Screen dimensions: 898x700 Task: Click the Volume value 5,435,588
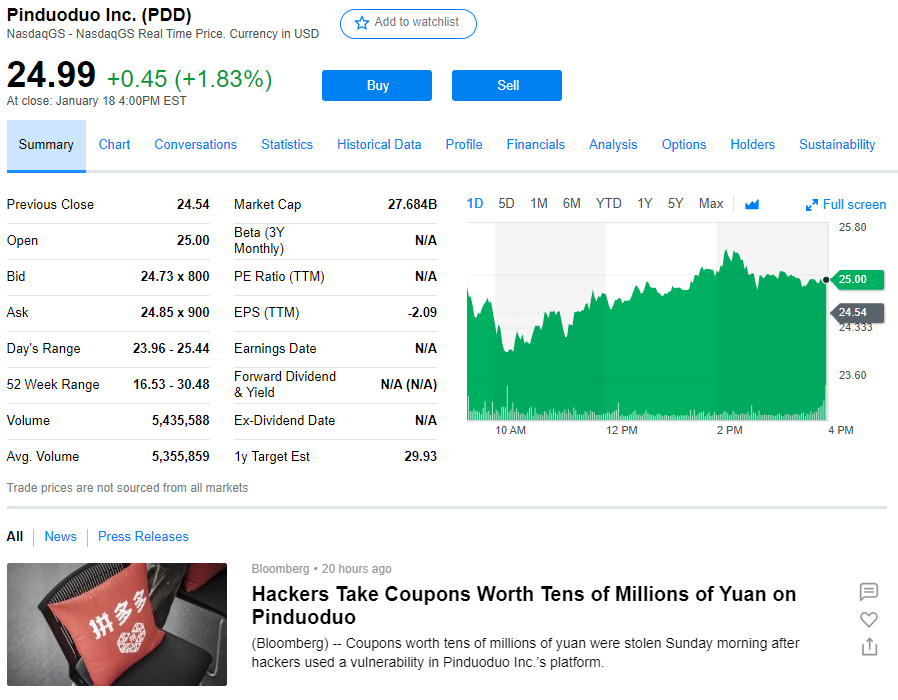tap(180, 420)
